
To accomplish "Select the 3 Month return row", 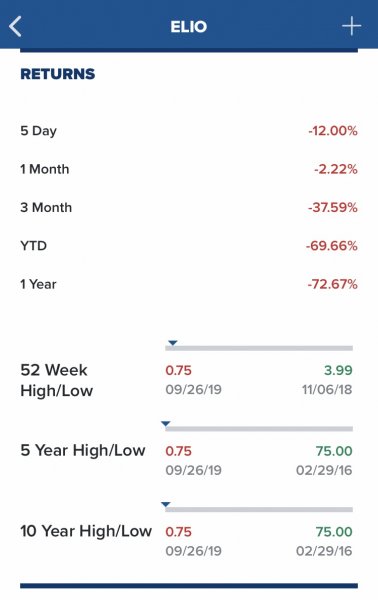I will click(x=189, y=207).
